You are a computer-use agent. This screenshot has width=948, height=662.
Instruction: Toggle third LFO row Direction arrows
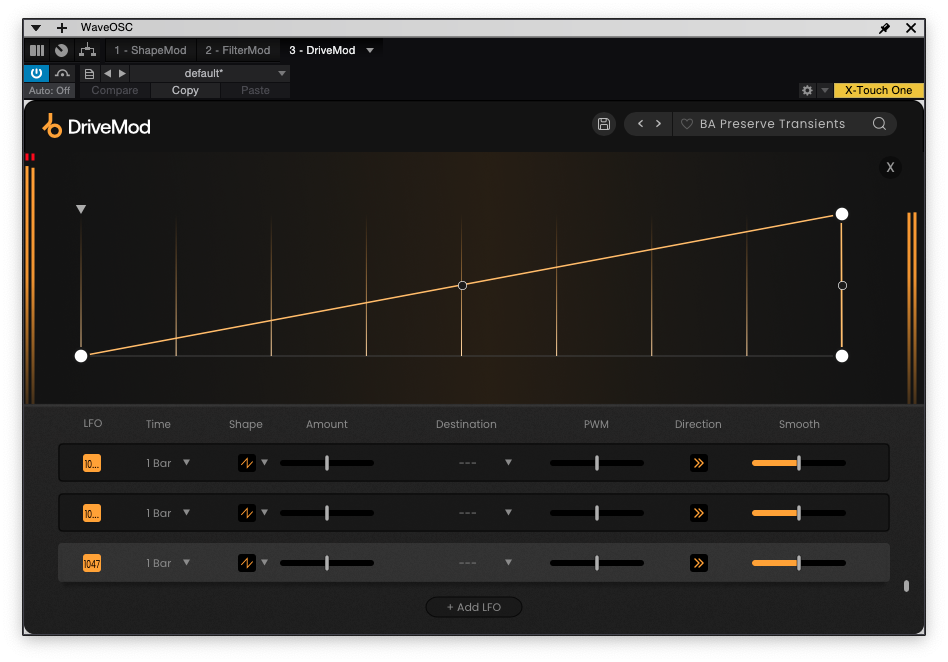[x=698, y=563]
